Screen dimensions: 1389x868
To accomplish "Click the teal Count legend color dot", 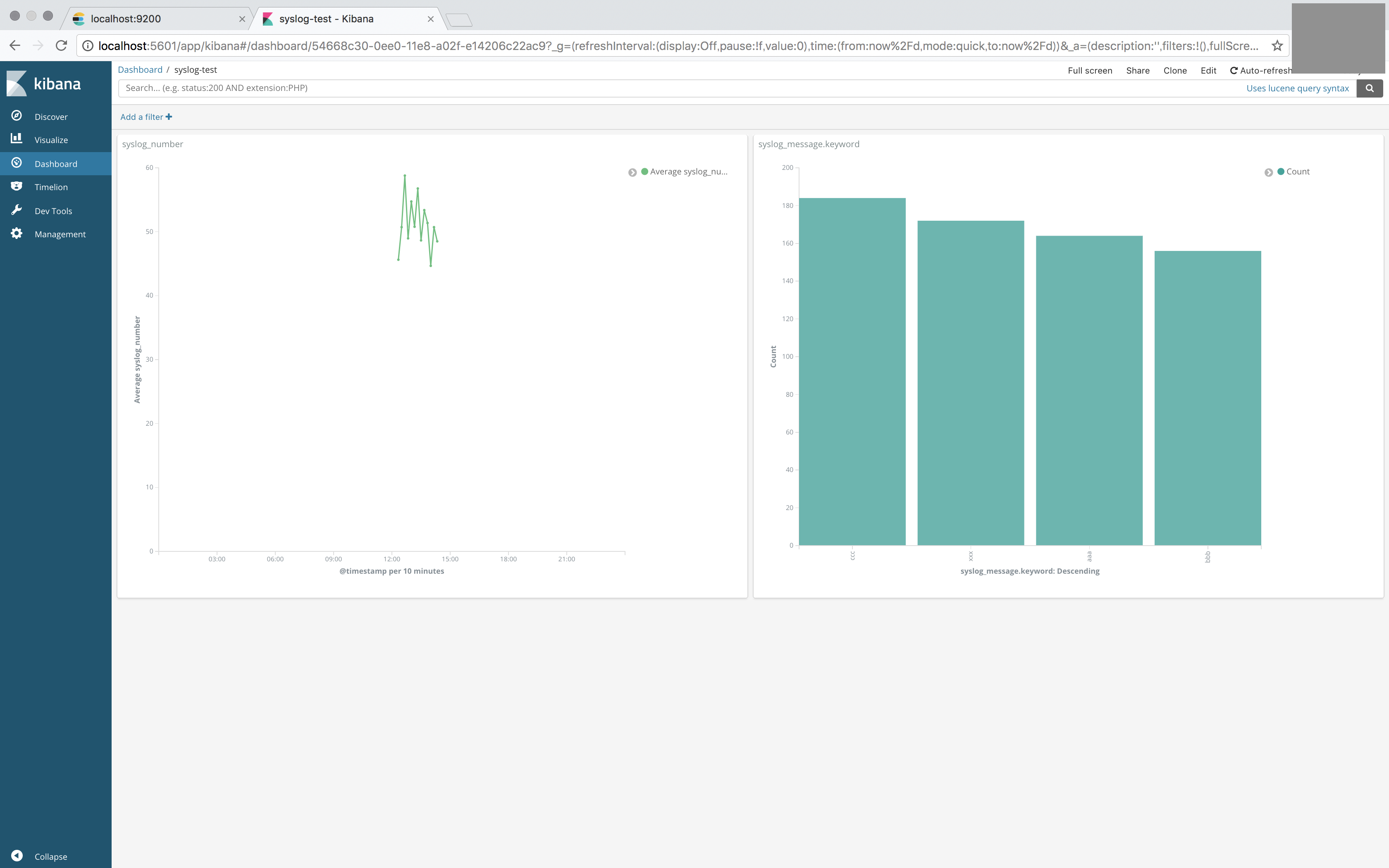I will (1281, 171).
